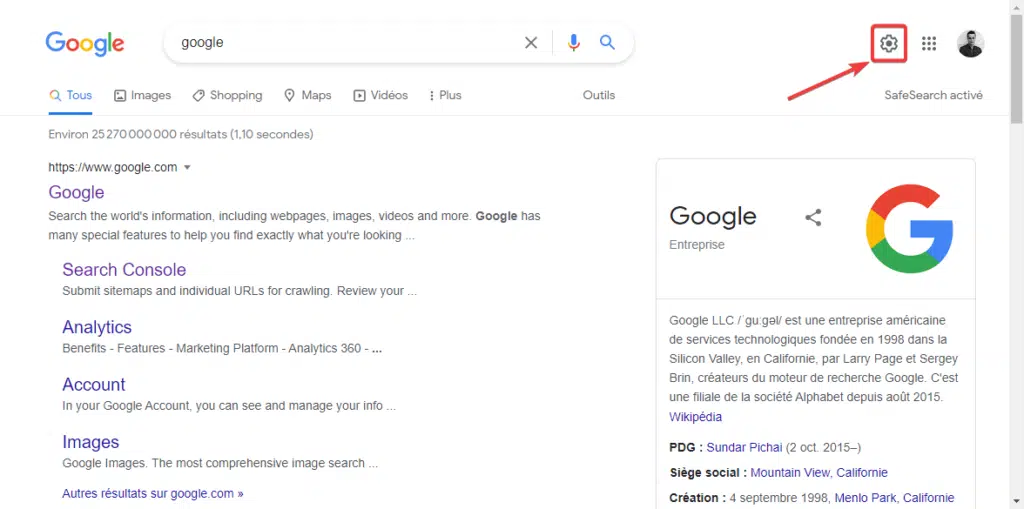Share the Google knowledge panel

click(x=813, y=218)
